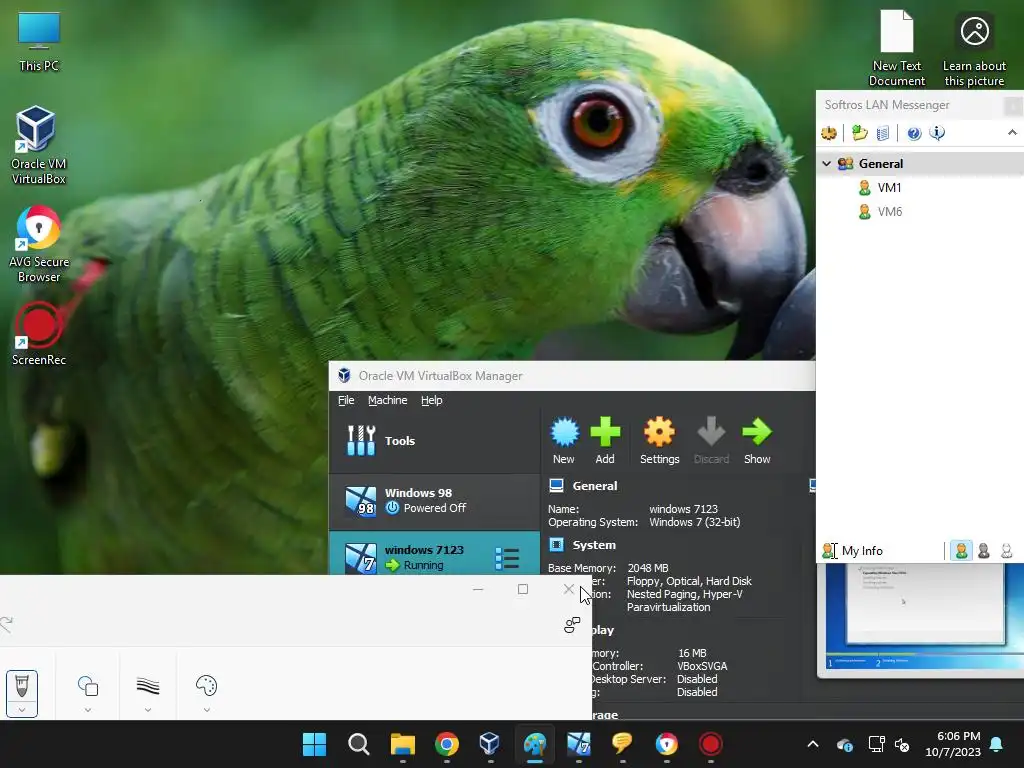Open the Help menu in VirtualBox Manager

tap(431, 400)
